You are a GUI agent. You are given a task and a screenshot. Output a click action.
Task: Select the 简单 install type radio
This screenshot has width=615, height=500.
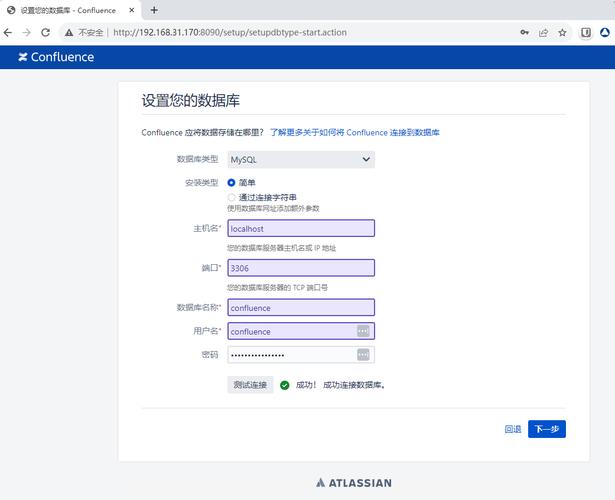pyautogui.click(x=231, y=183)
